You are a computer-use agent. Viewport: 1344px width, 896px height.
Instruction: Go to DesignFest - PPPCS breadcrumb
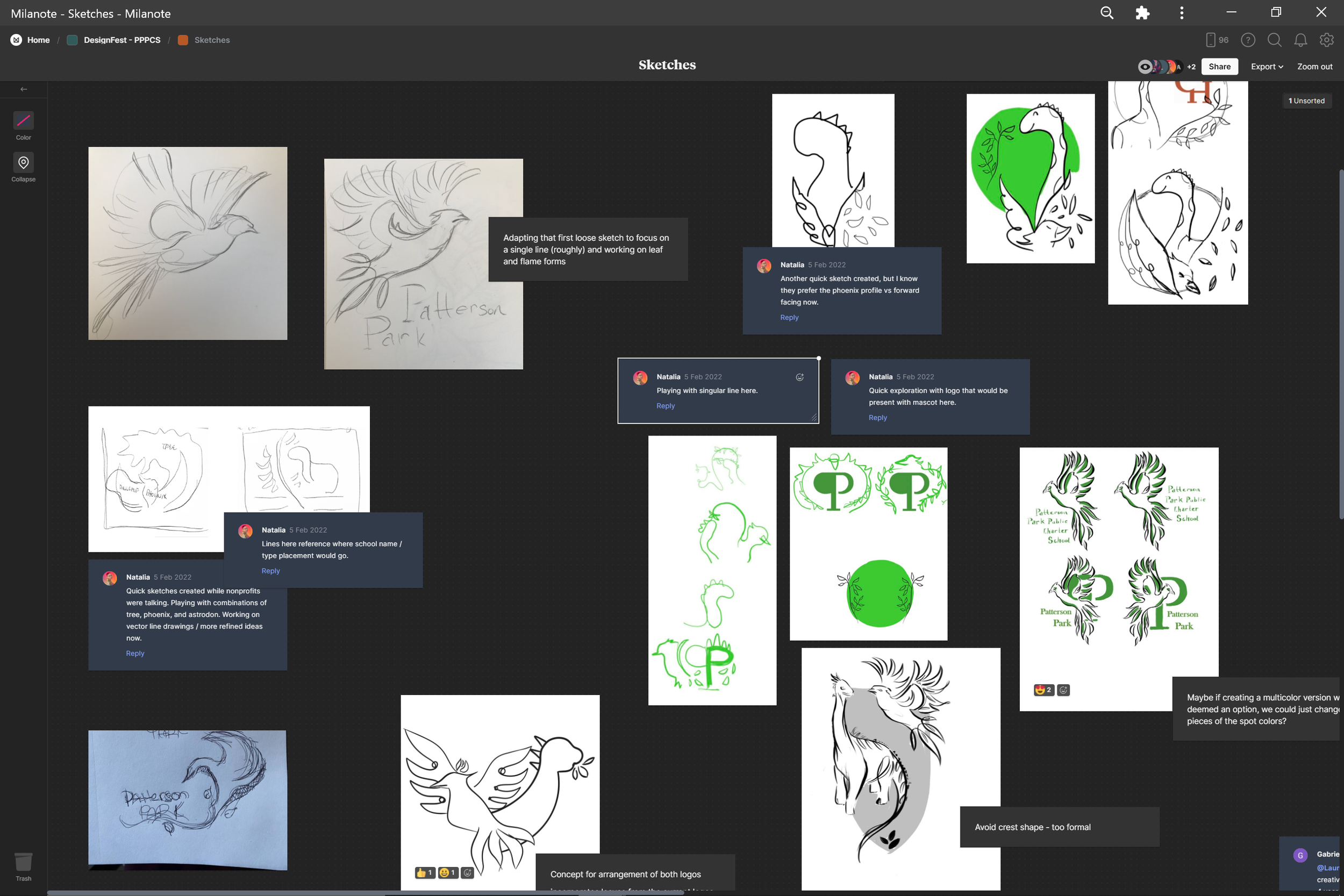(121, 40)
